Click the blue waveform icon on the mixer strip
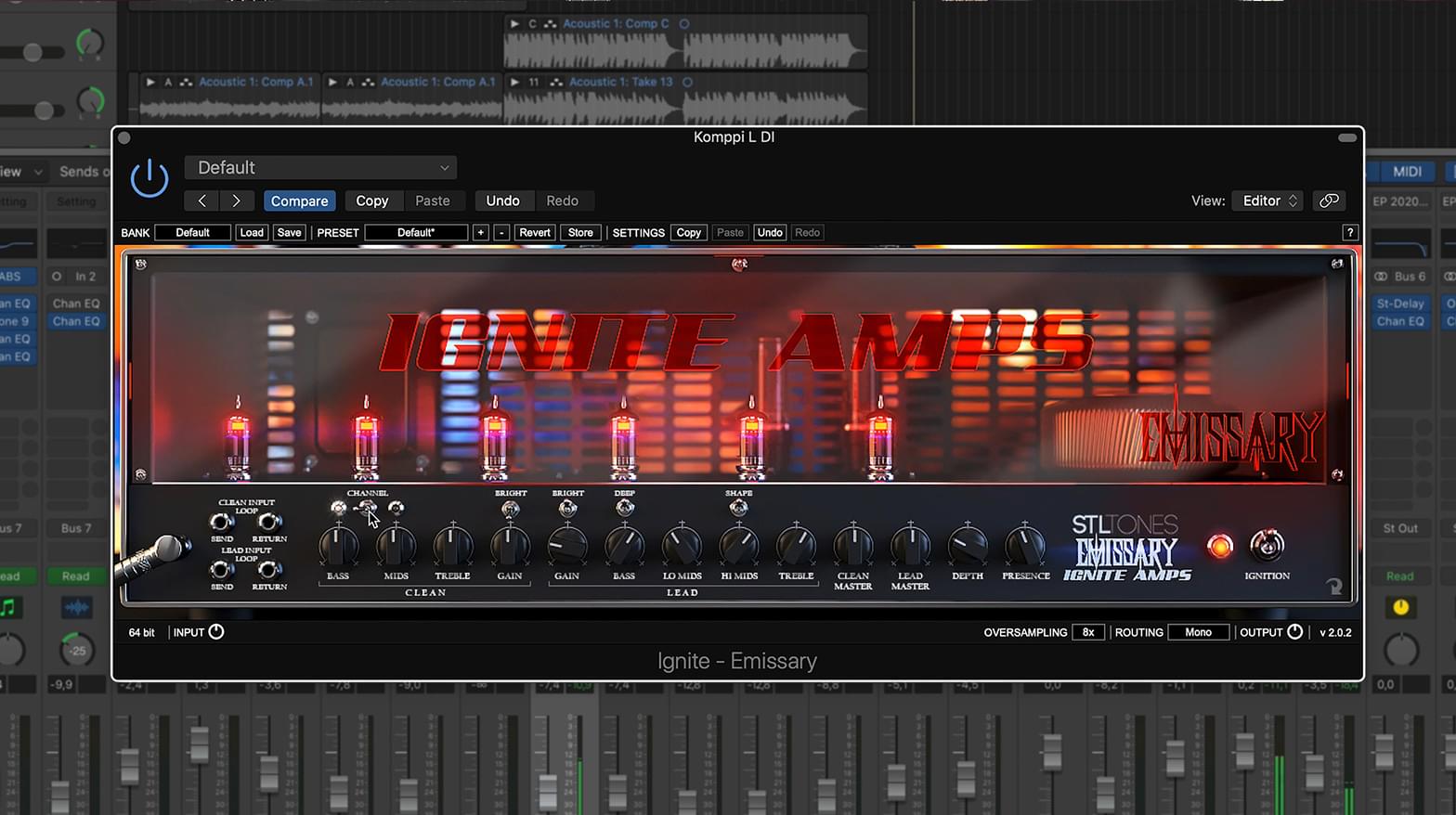 coord(76,608)
